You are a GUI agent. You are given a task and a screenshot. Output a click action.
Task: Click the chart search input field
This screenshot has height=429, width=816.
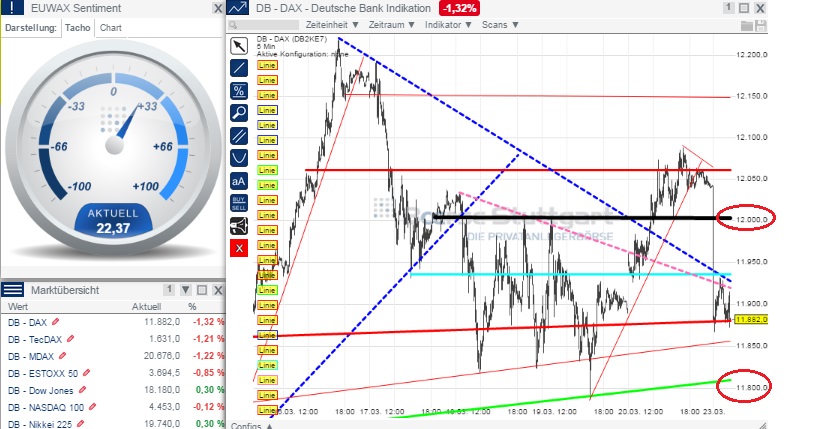[263, 24]
